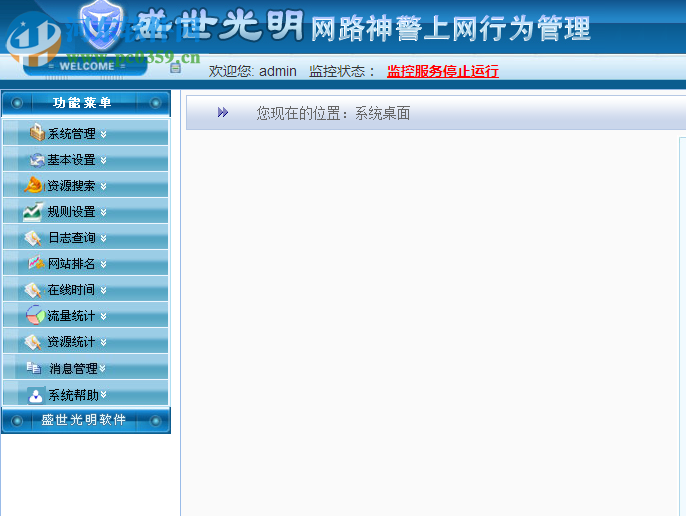Image resolution: width=686 pixels, height=516 pixels.
Task: Click the 网路神警上网行为管理 title
Action: click(x=451, y=28)
